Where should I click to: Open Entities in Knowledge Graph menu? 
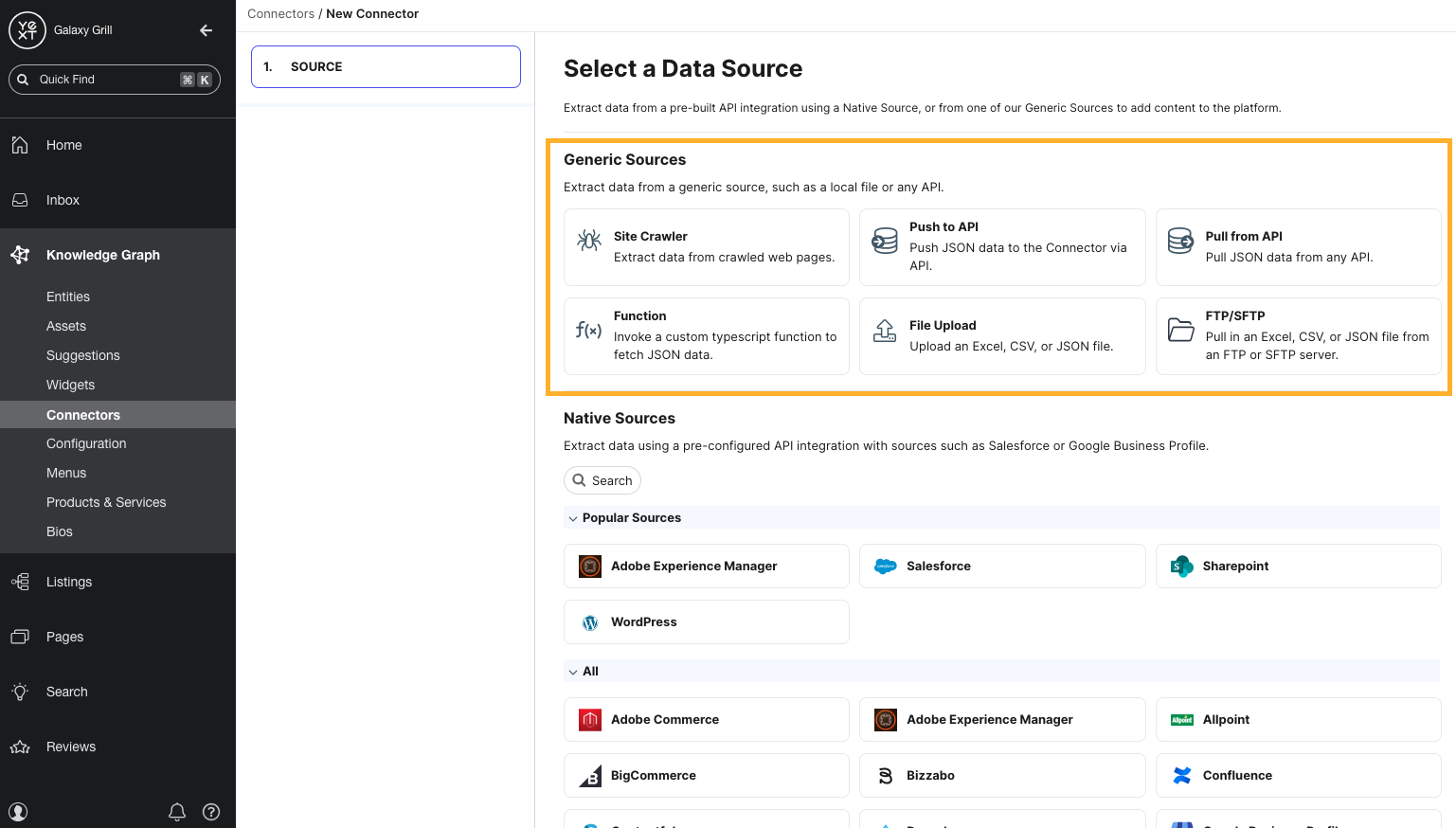(68, 297)
